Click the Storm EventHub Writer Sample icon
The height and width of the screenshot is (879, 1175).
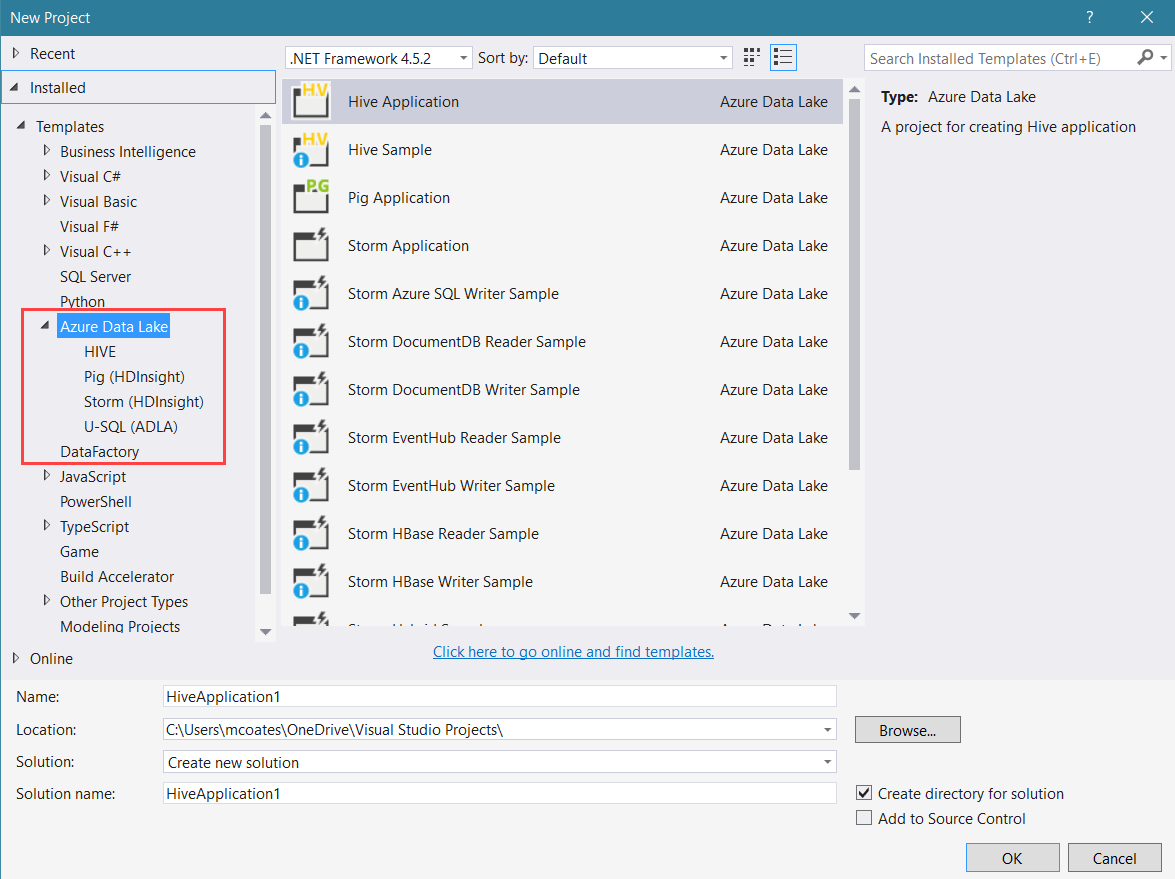coord(311,486)
